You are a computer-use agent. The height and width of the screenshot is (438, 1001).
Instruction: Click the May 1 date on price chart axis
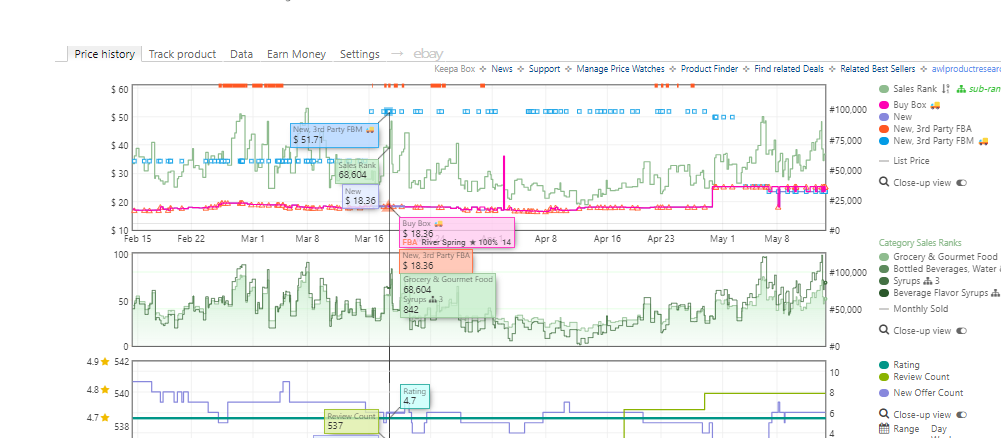click(723, 239)
